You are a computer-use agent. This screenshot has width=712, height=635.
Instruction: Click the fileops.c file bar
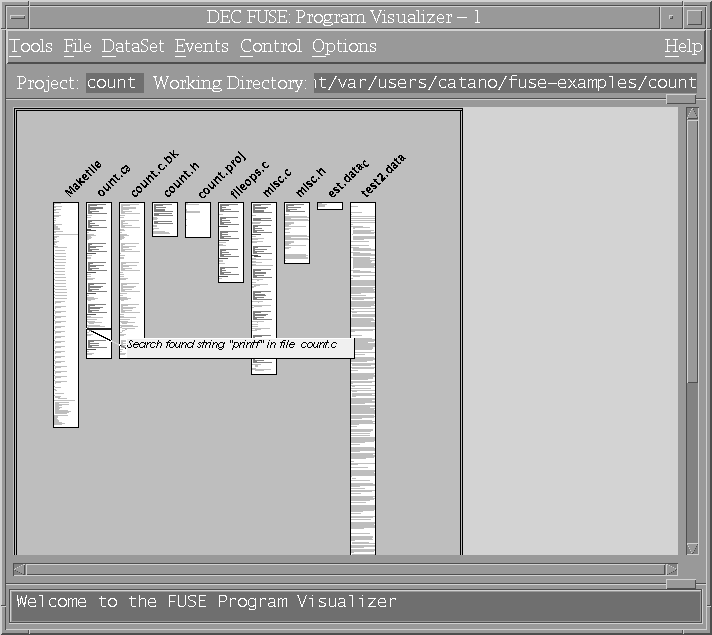231,242
